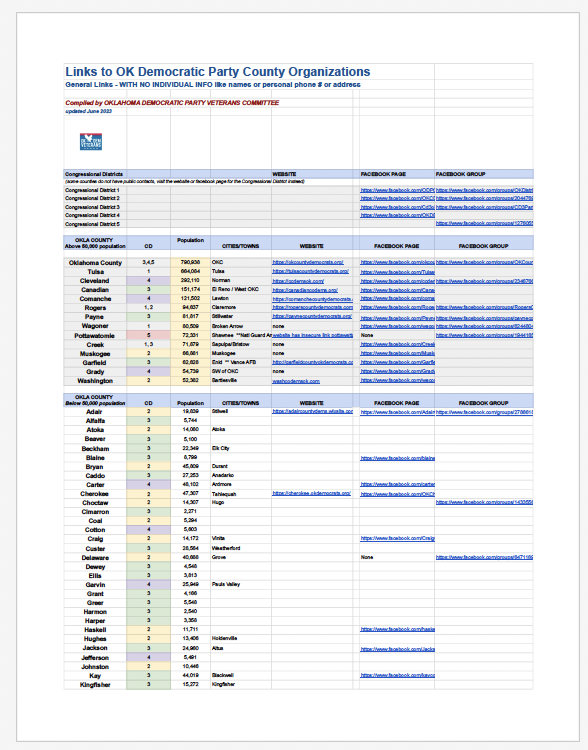Open Choctaw county Facebook group link
This screenshot has height=750, width=588.
[484, 502]
